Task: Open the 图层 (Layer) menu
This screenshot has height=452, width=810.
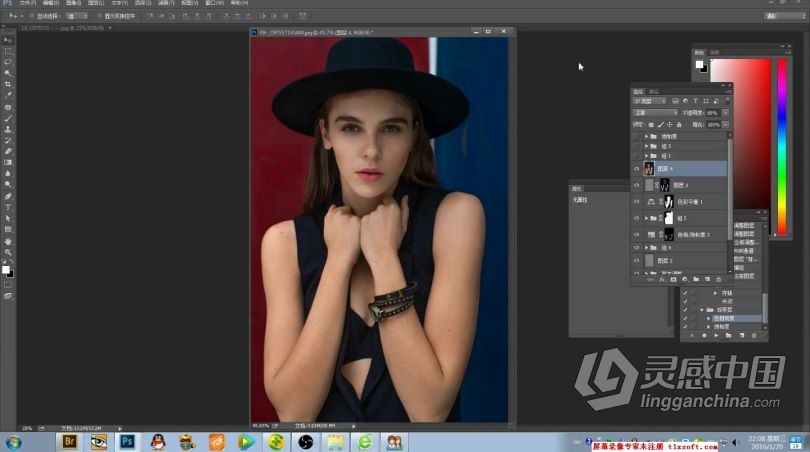Action: (x=96, y=3)
